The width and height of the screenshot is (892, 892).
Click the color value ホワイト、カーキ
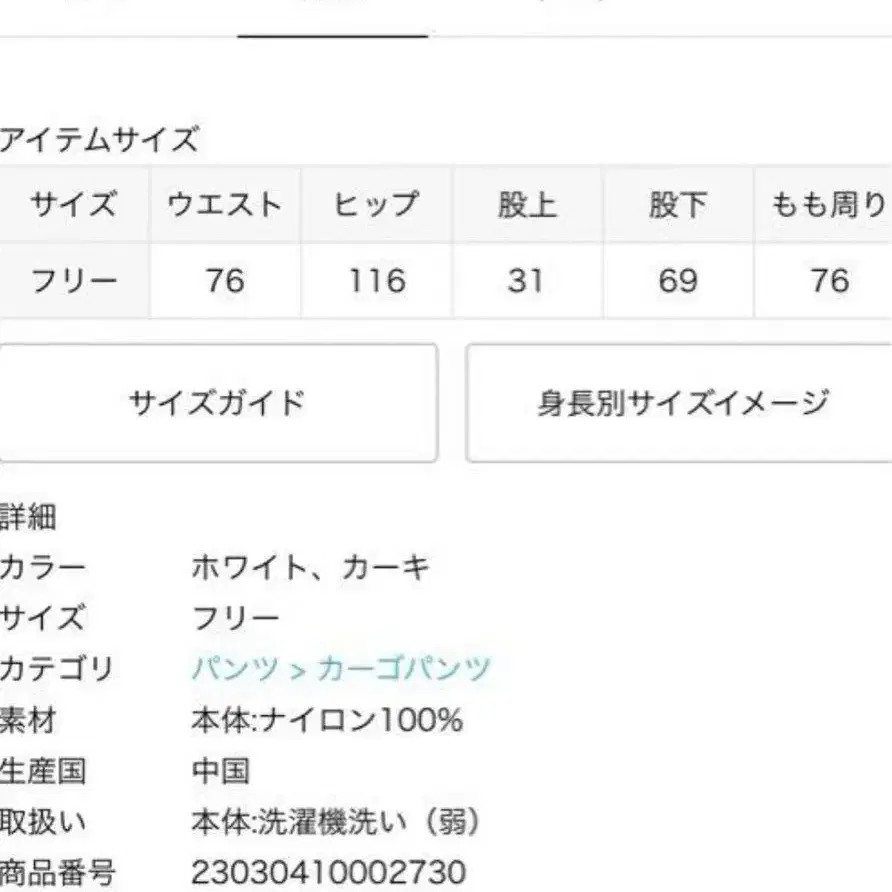point(310,568)
